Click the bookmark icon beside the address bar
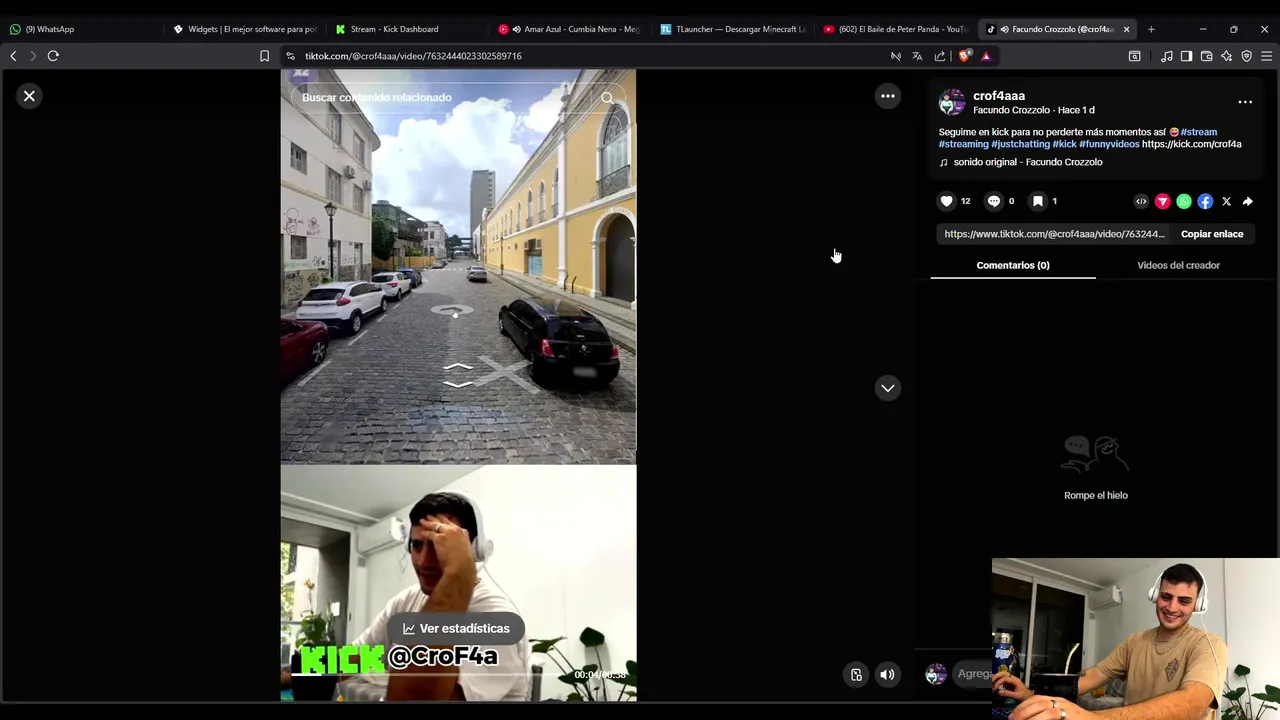The height and width of the screenshot is (720, 1280). tap(264, 56)
